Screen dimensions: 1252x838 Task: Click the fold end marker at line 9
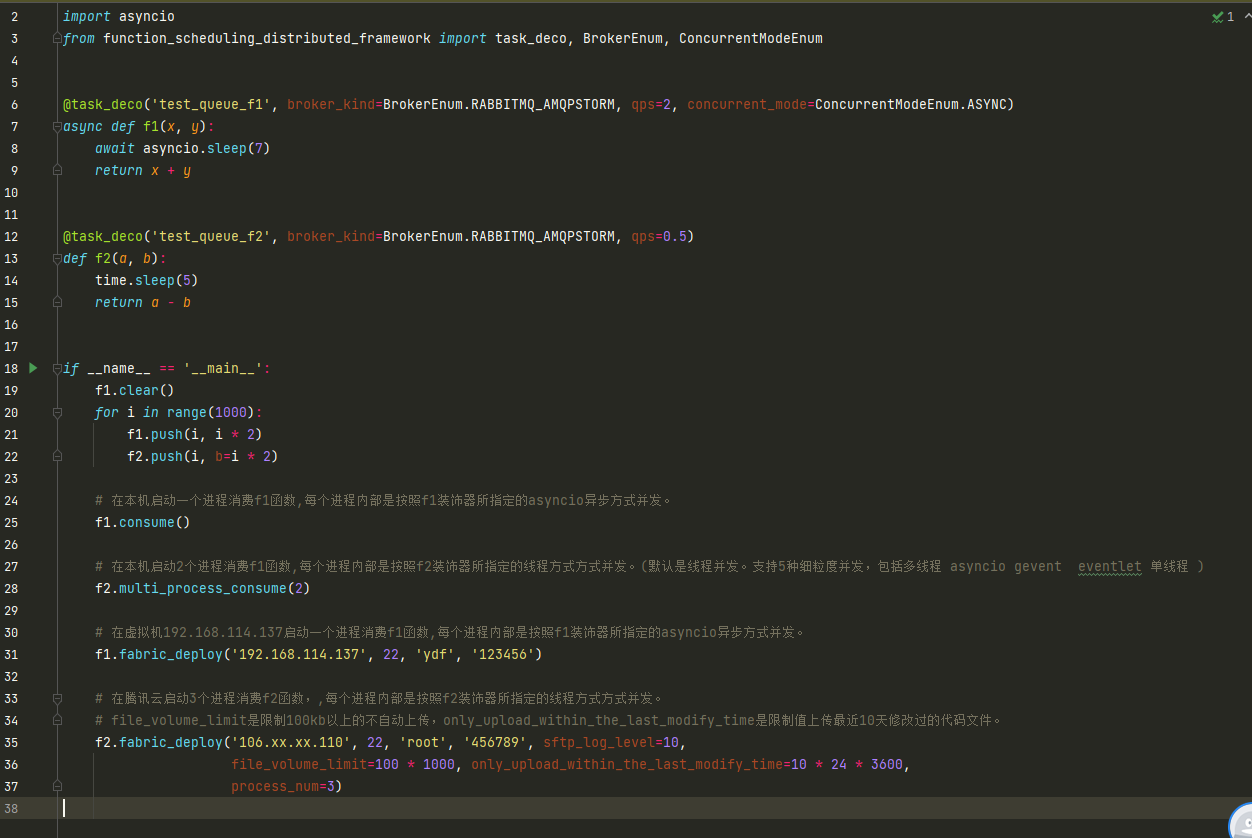tap(57, 170)
